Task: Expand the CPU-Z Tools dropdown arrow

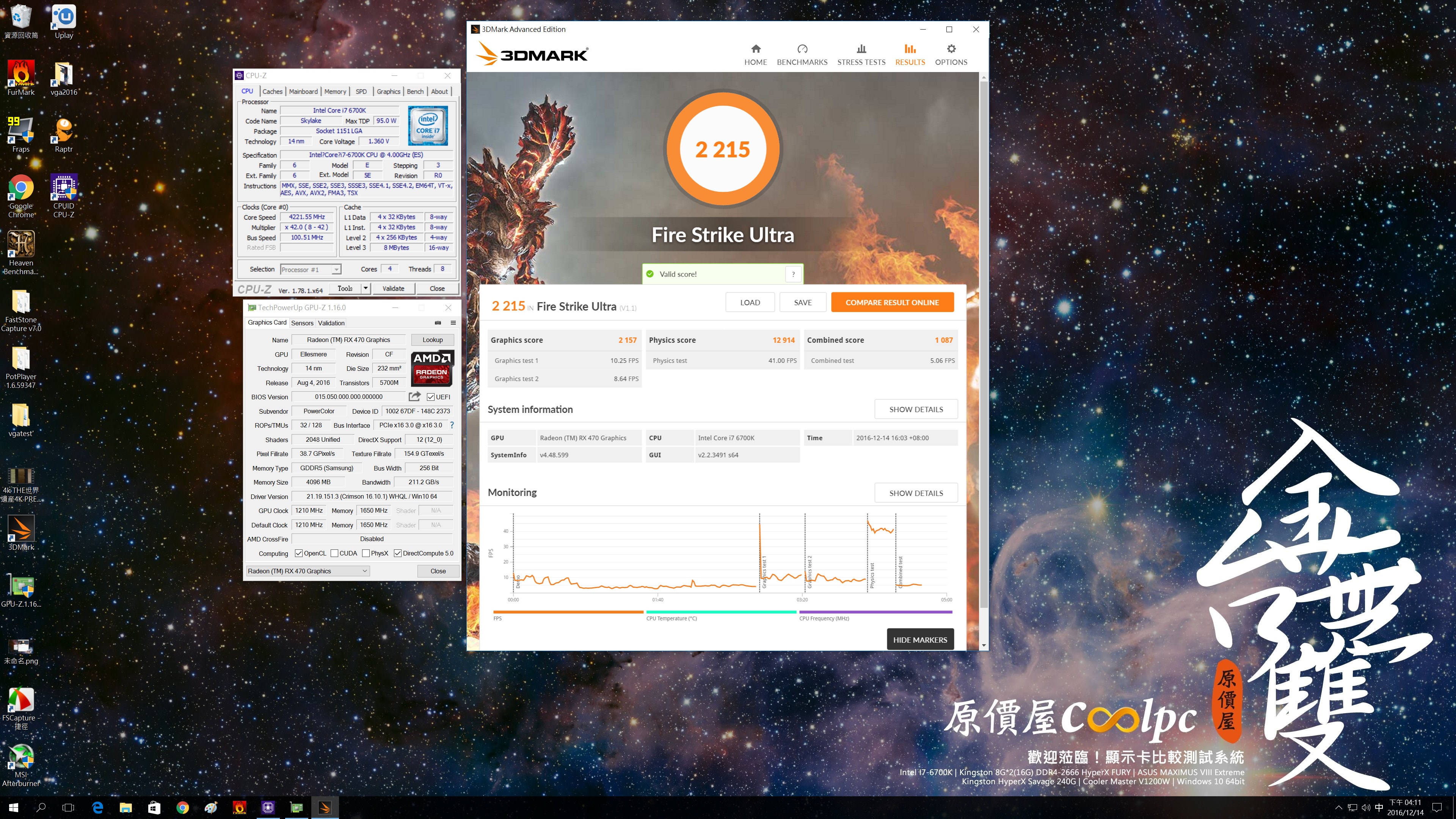Action: point(366,288)
